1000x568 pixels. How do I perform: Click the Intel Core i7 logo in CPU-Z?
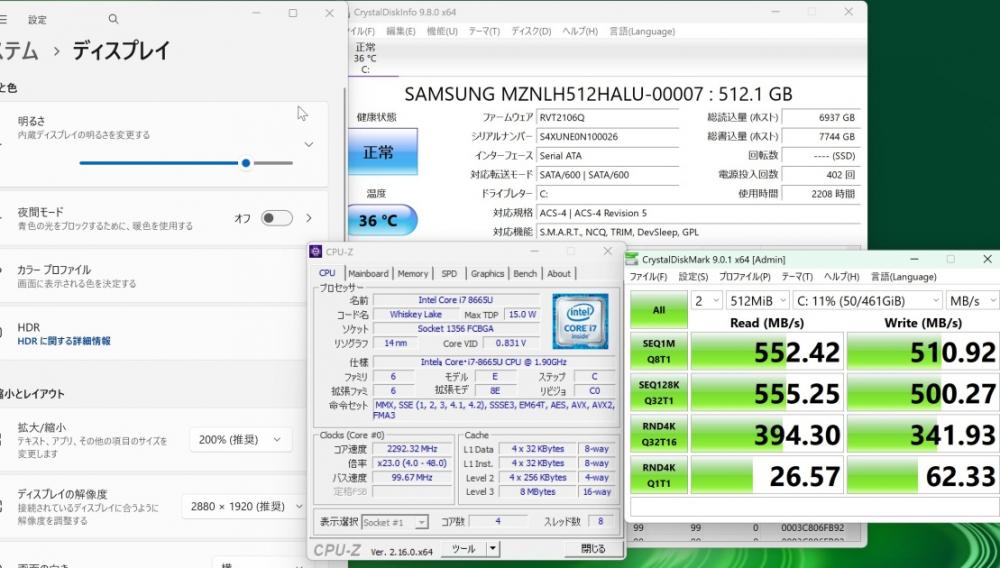point(580,321)
